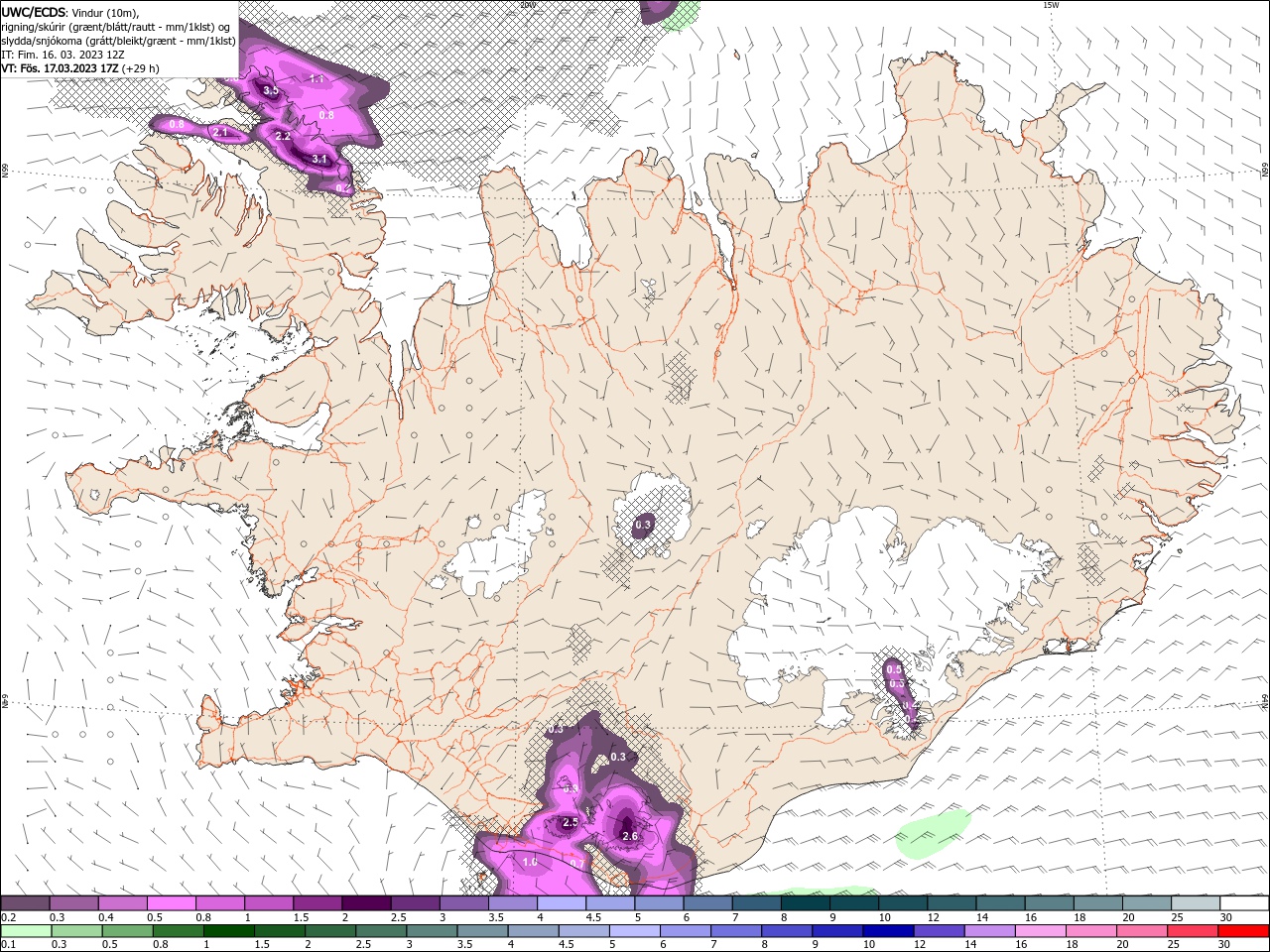The image size is (1270, 952).
Task: Click the '0.3' value on the central glacier
Action: point(643,525)
